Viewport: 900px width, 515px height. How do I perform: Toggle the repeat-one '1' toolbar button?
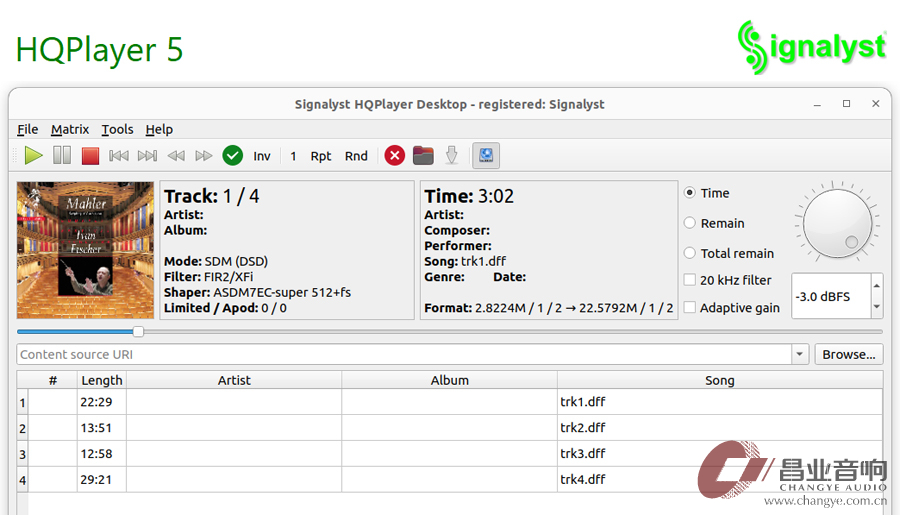(x=293, y=156)
